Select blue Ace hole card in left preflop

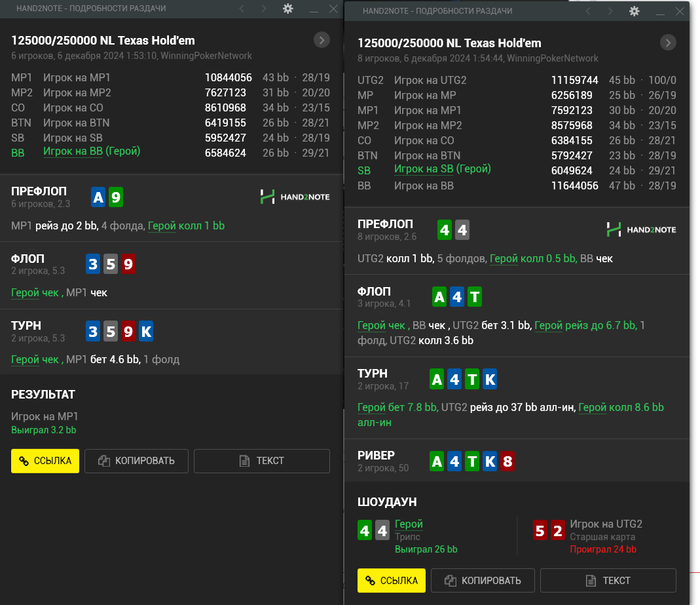coord(98,197)
